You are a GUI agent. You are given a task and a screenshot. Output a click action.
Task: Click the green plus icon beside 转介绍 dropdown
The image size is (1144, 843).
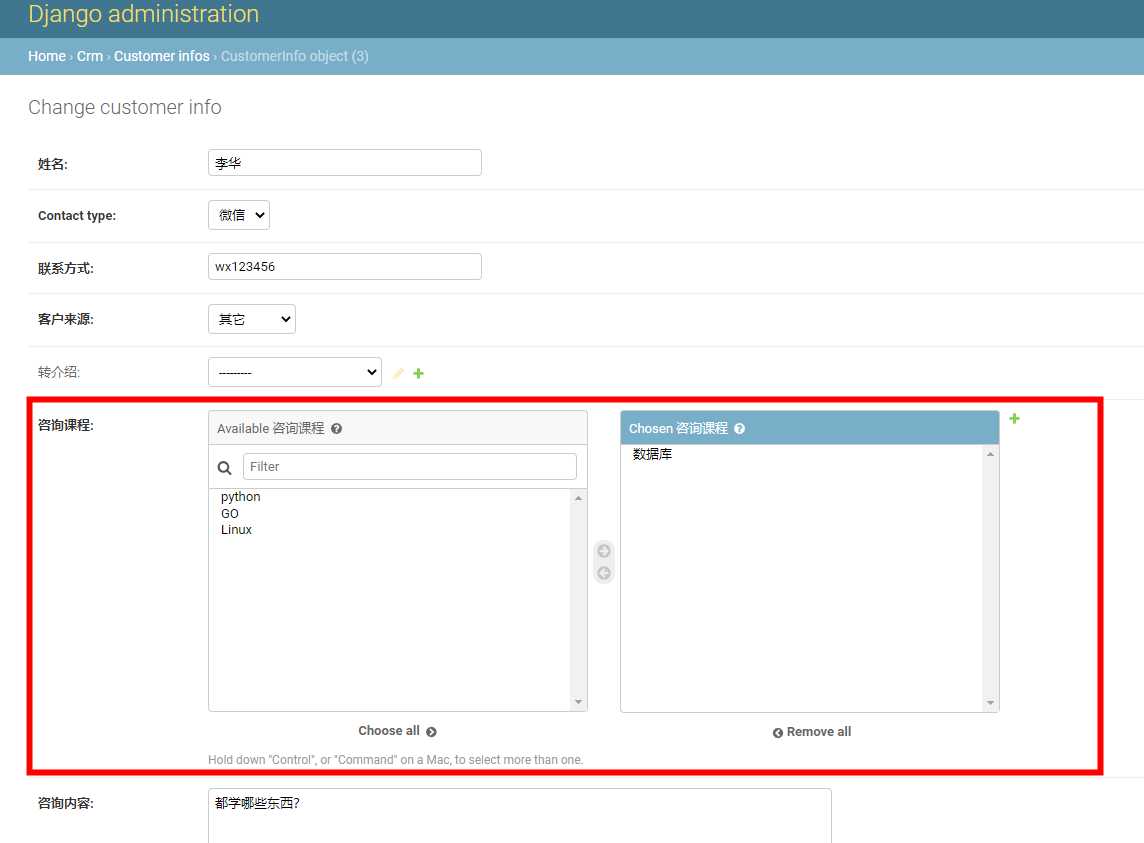418,373
